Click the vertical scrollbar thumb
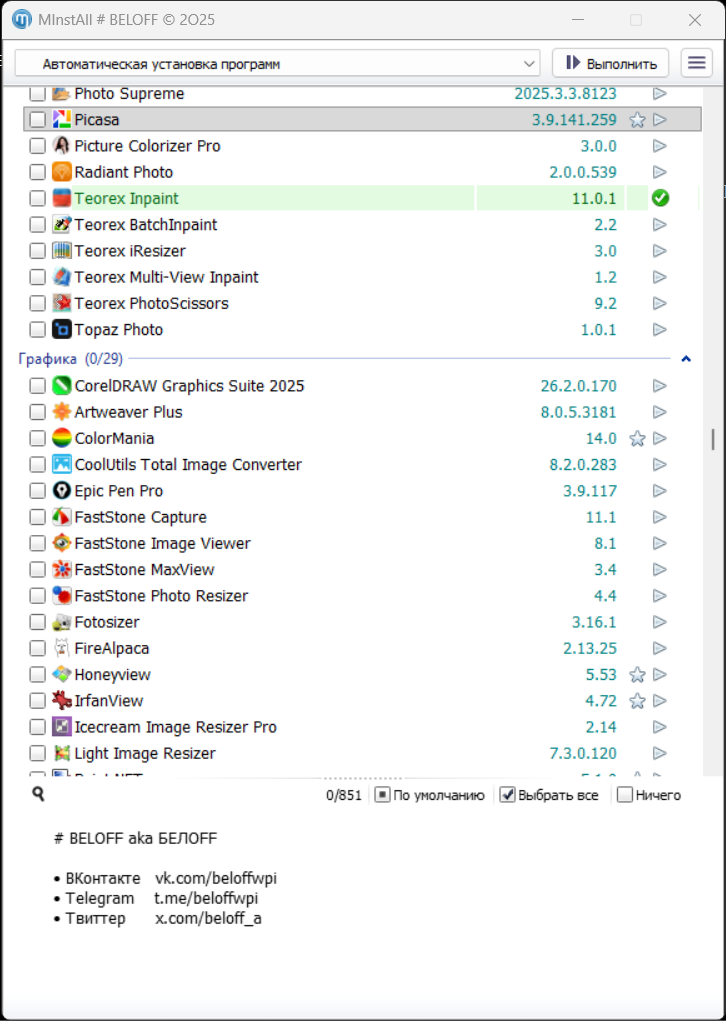 (713, 439)
